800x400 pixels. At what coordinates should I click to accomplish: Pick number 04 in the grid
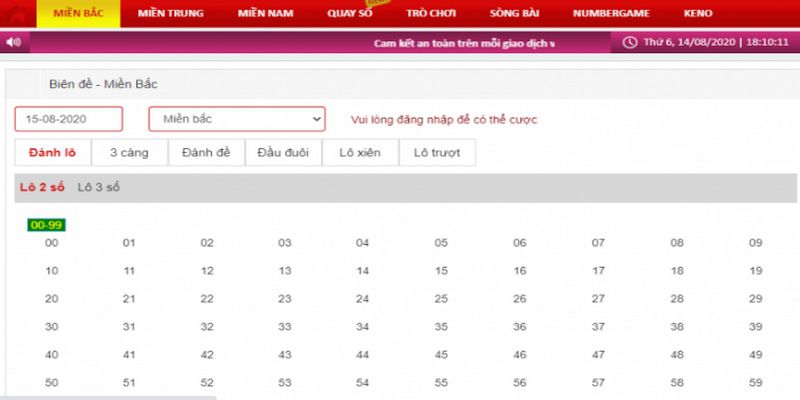[x=362, y=243]
